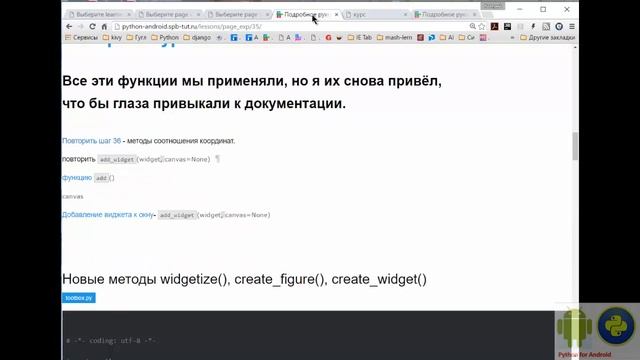Open the mash-lern bookmark folder
This screenshot has height=360, width=640.
tap(394, 38)
